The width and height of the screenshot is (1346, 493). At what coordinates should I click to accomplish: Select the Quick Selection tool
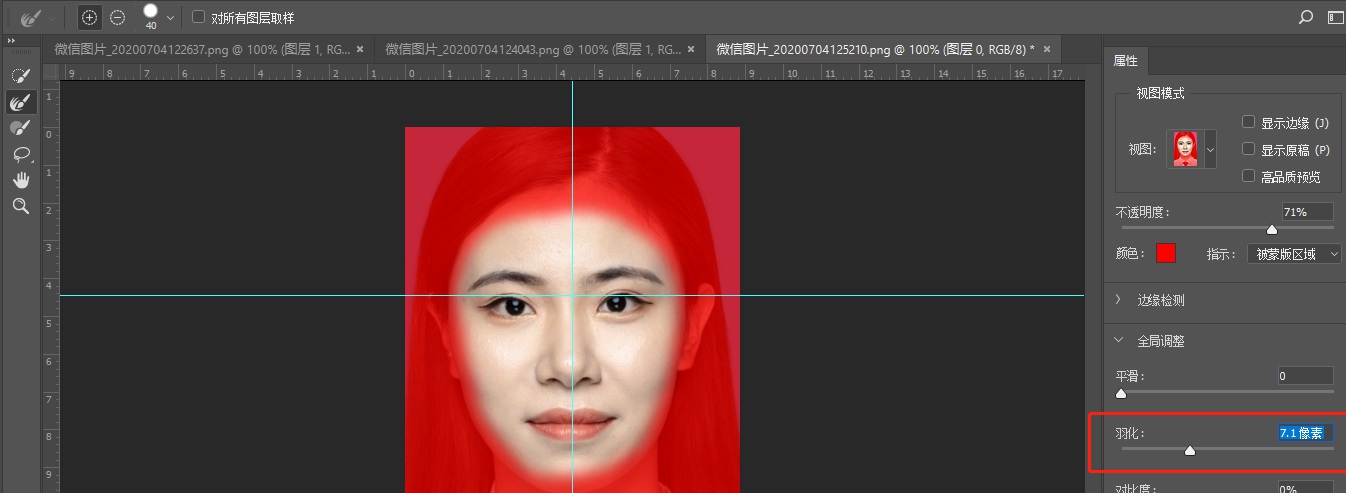pyautogui.click(x=20, y=76)
